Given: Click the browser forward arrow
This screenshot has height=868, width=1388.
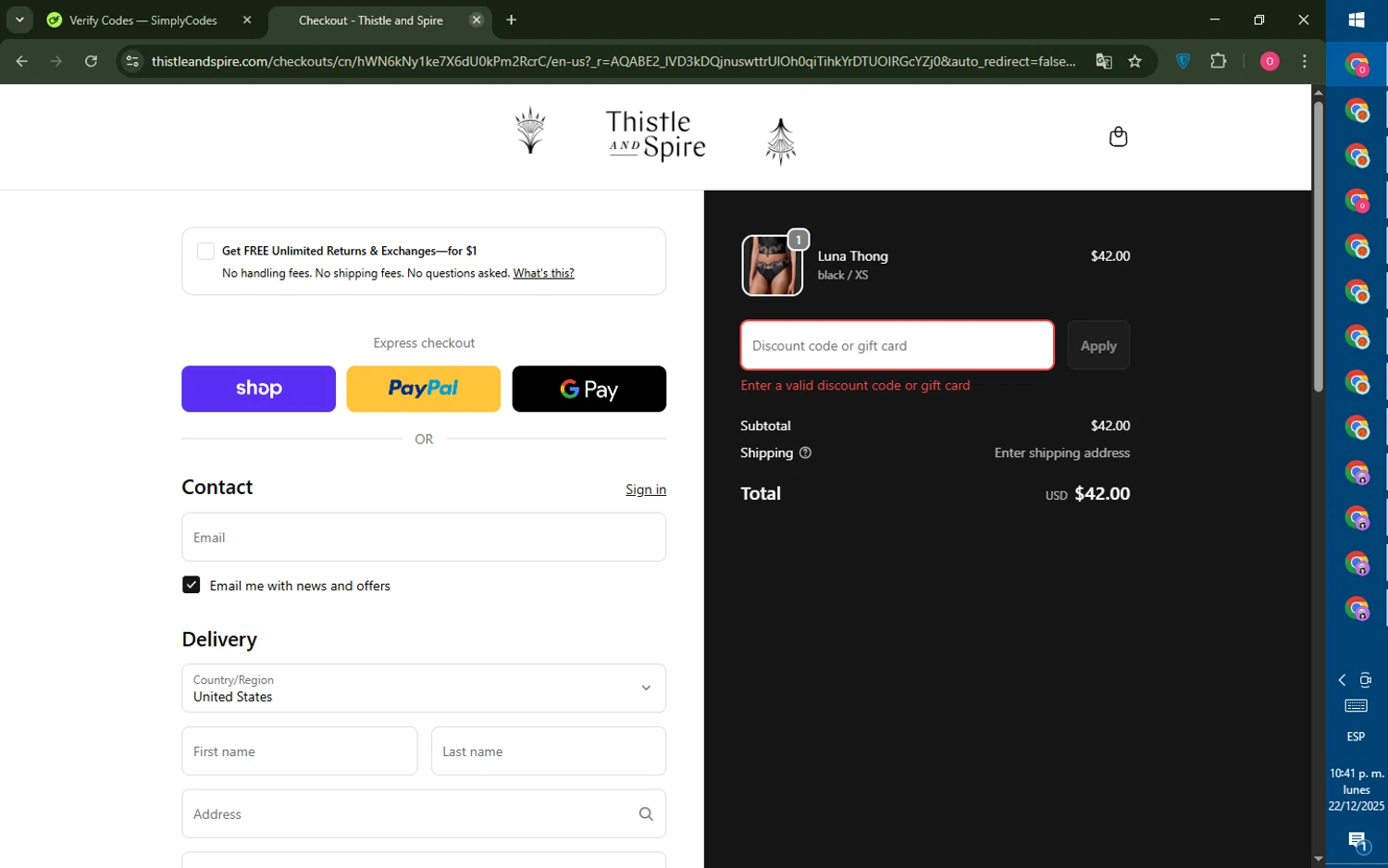Looking at the screenshot, I should pyautogui.click(x=56, y=61).
